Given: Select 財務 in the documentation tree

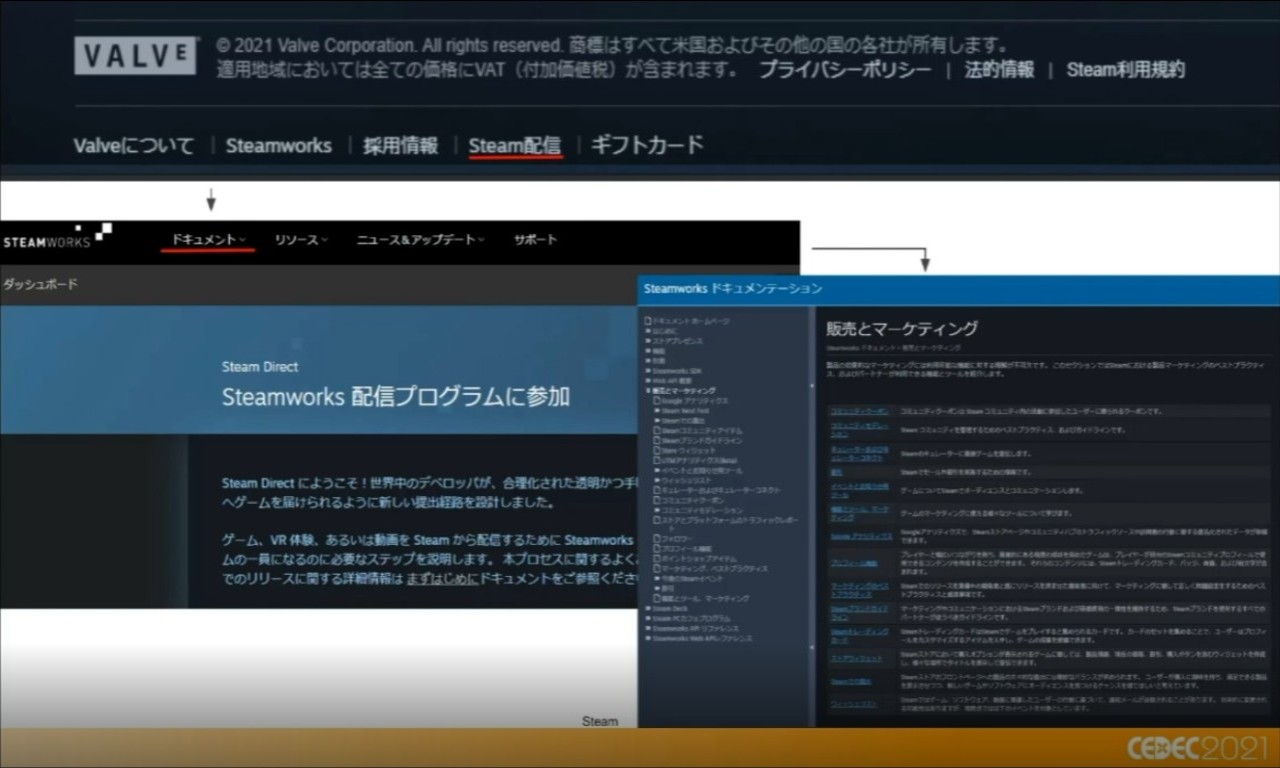Looking at the screenshot, I should click(659, 360).
